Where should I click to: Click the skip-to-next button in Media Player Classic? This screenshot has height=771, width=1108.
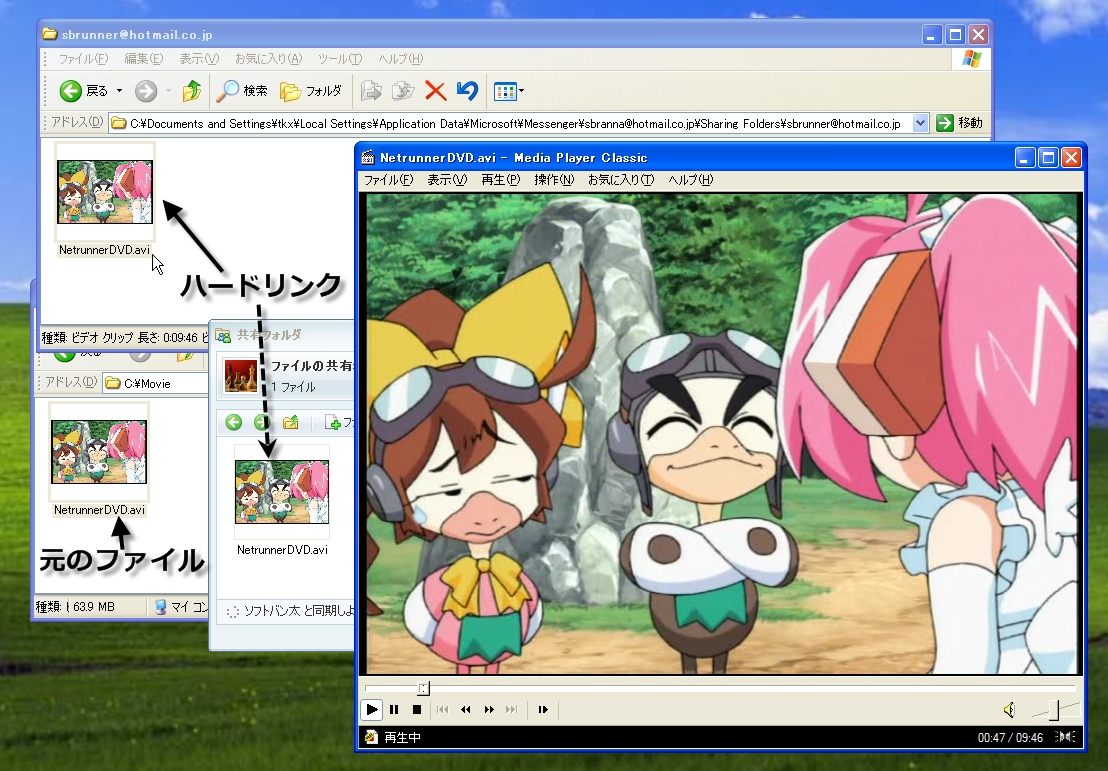coord(512,710)
